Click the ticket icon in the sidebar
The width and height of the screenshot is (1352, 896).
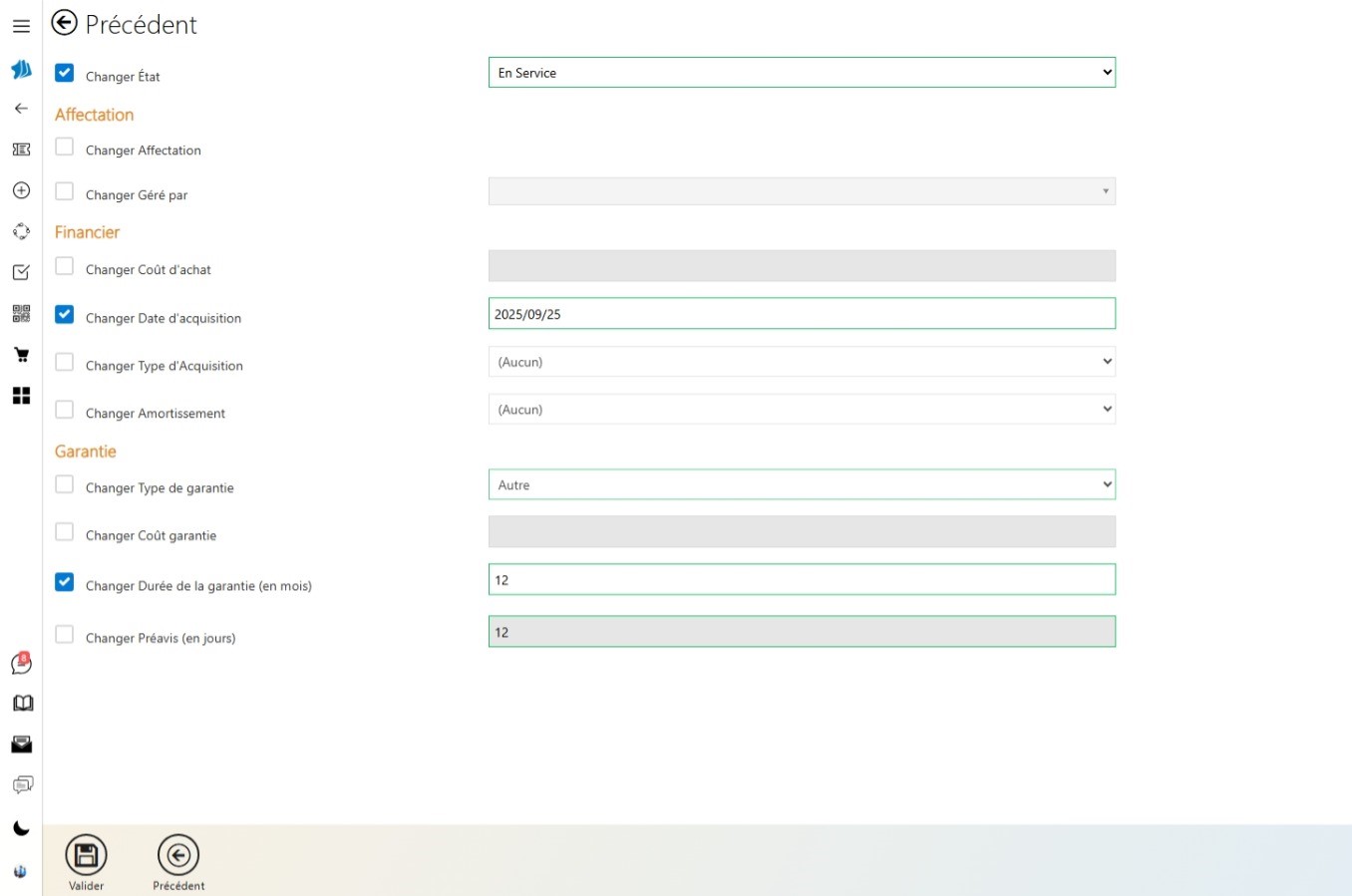click(x=21, y=149)
